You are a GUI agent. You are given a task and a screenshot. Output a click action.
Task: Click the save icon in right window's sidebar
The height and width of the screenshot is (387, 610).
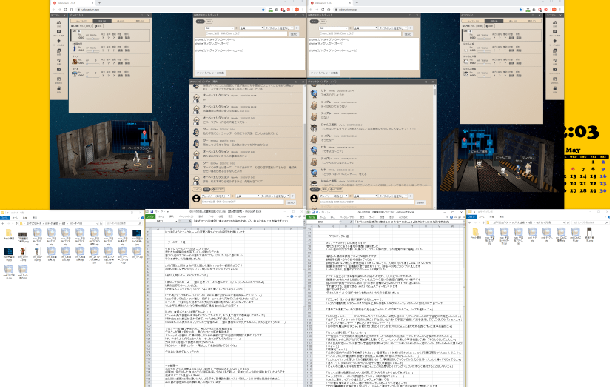pos(555,89)
